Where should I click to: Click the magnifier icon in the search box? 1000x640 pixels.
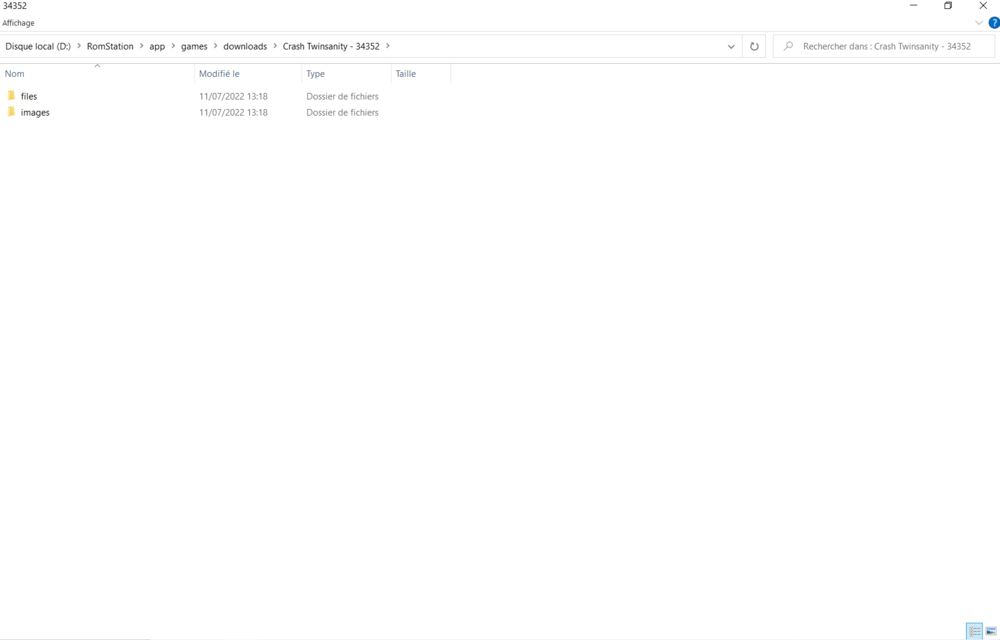click(788, 46)
